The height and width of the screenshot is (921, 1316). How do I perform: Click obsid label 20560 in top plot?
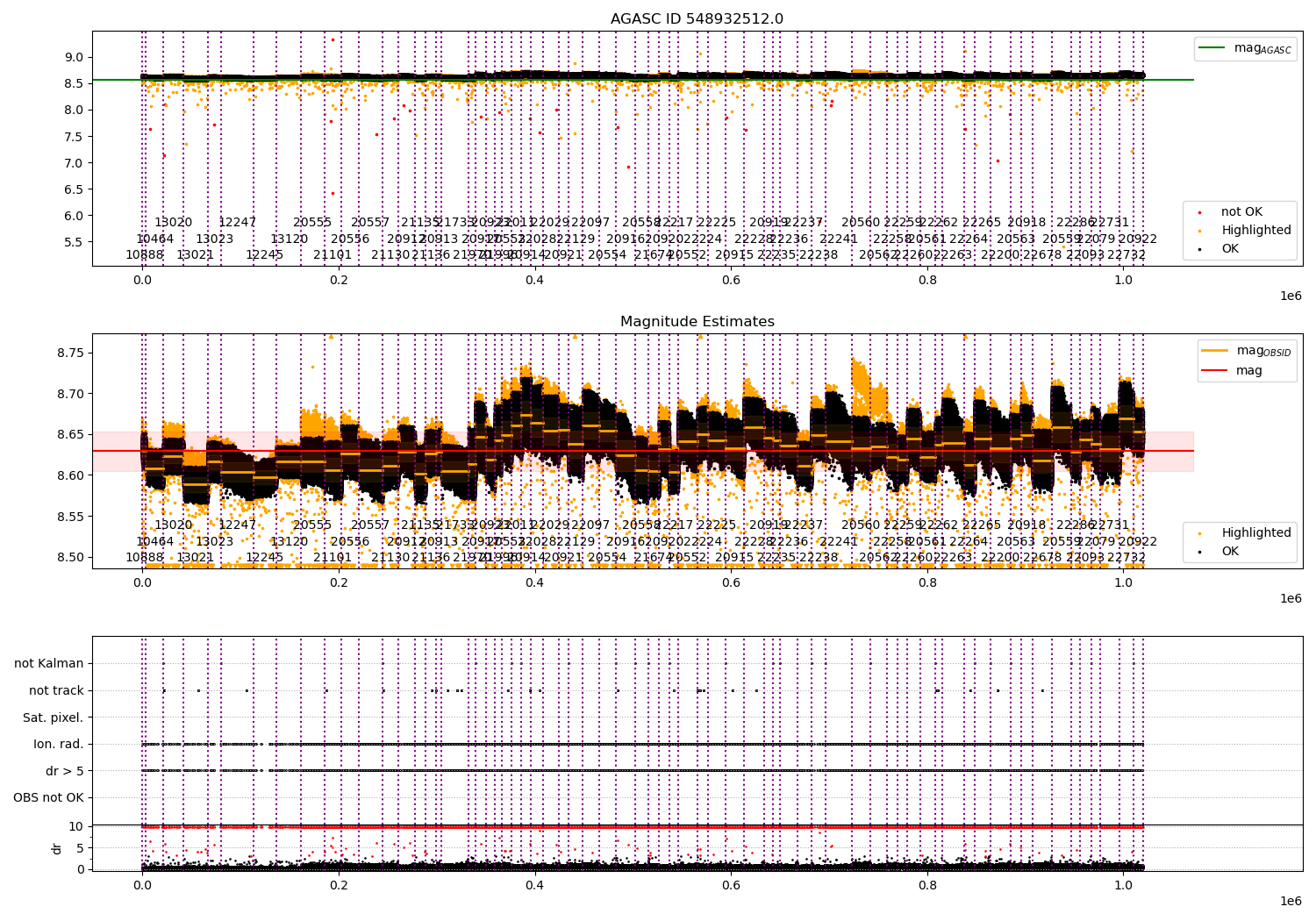point(861,223)
